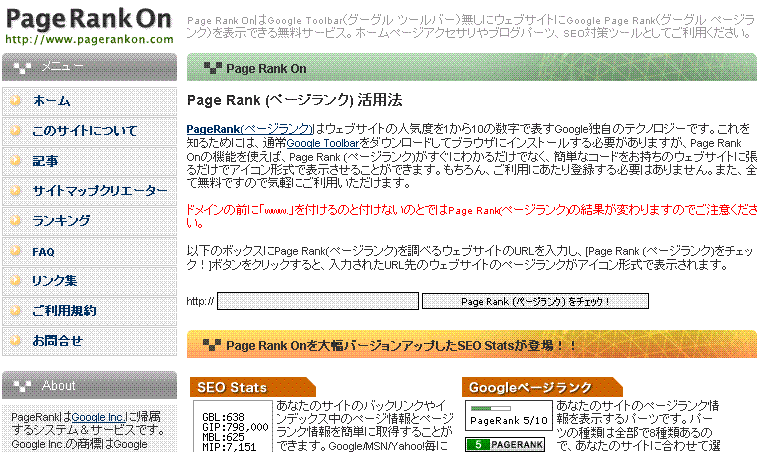Image resolution: width=766 pixels, height=452 pixels.
Task: Click the URL input field after http://
Action: tap(318, 301)
